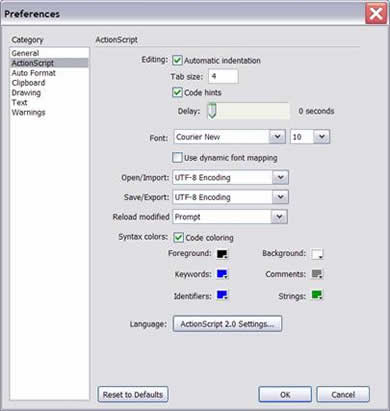This screenshot has width=390, height=411.
Task: Click the Tab size input field
Action: tap(223, 76)
